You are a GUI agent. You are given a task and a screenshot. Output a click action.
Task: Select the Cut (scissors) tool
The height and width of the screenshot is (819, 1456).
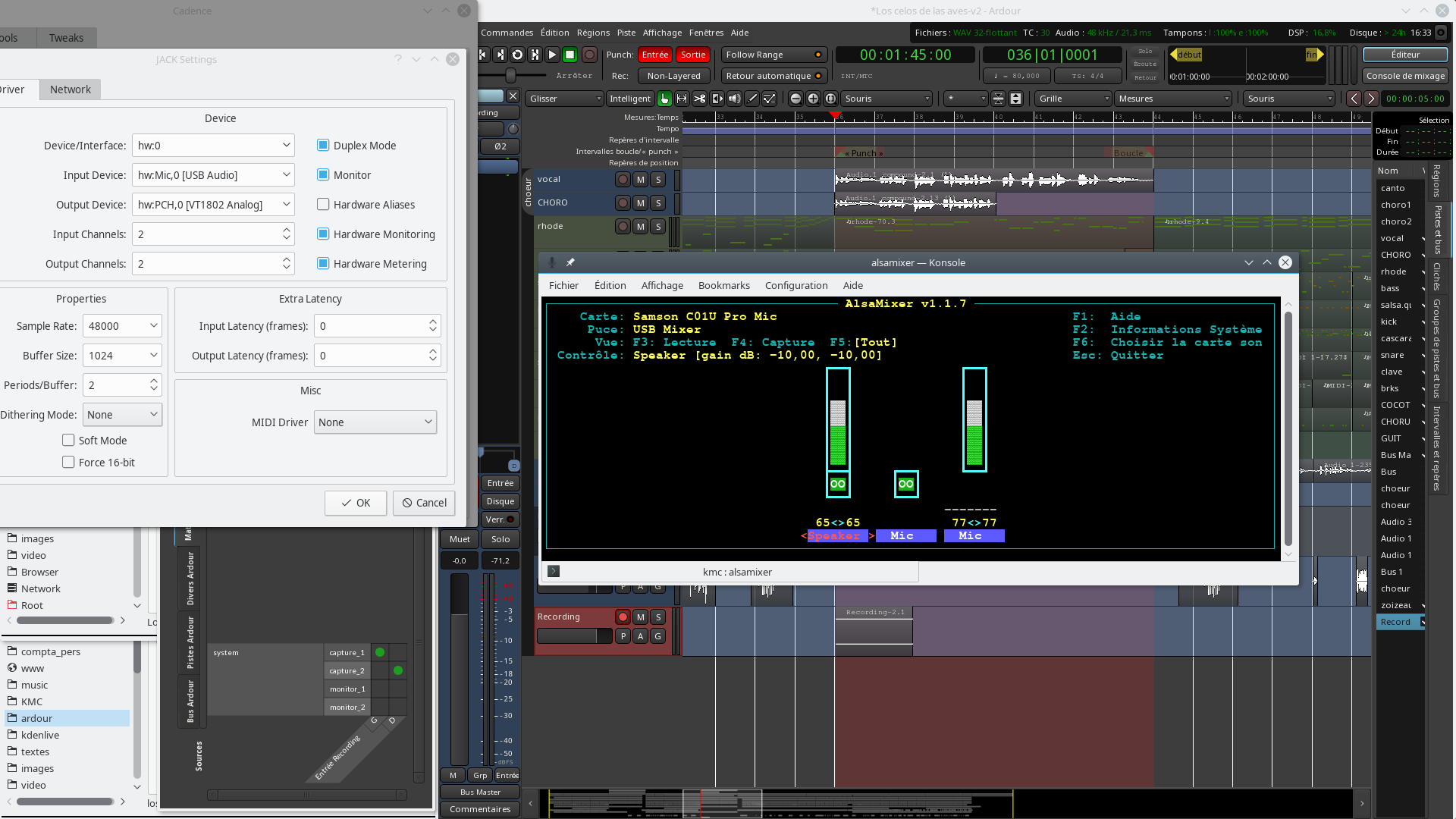699,99
